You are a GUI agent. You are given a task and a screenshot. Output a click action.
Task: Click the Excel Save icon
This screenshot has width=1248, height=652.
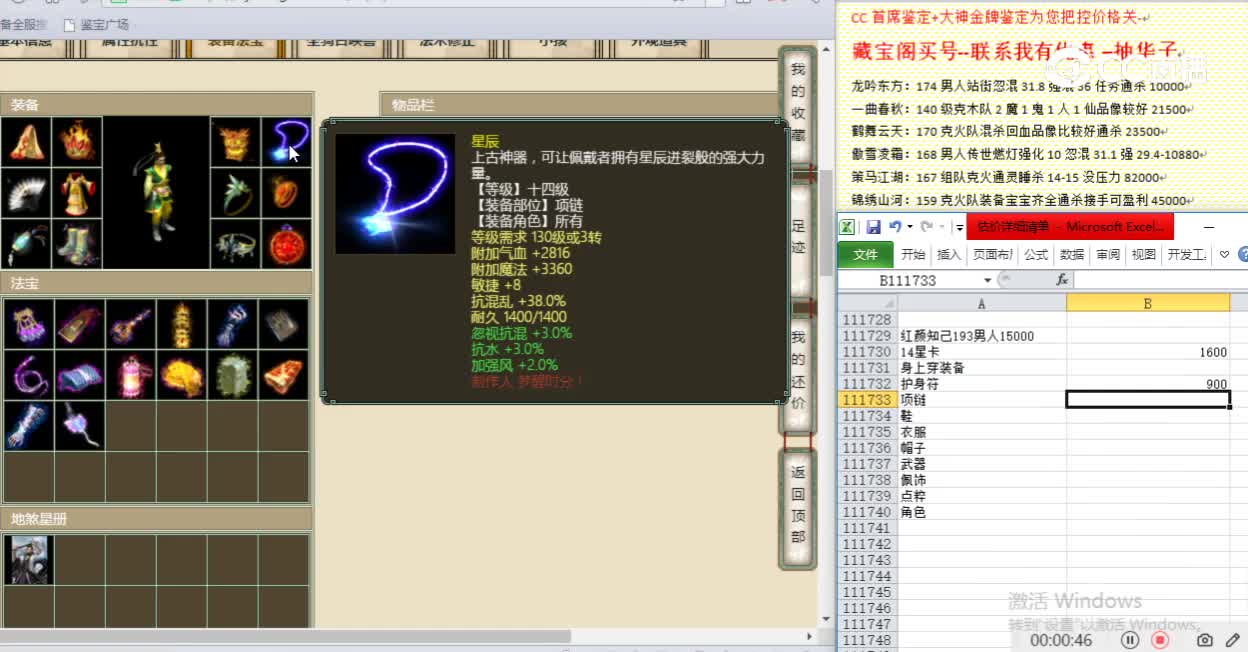click(873, 227)
